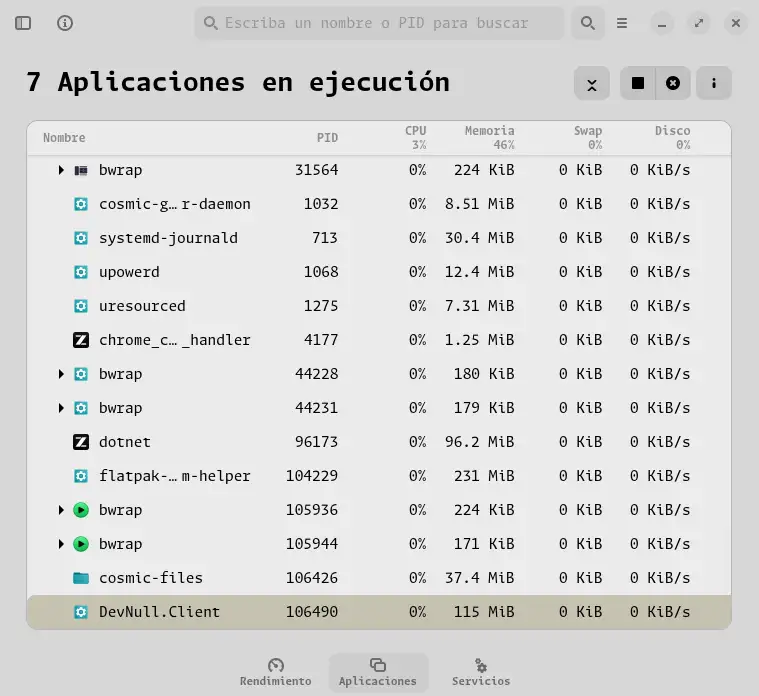Click the uresourced gear icon
The width and height of the screenshot is (759, 696).
point(81,306)
